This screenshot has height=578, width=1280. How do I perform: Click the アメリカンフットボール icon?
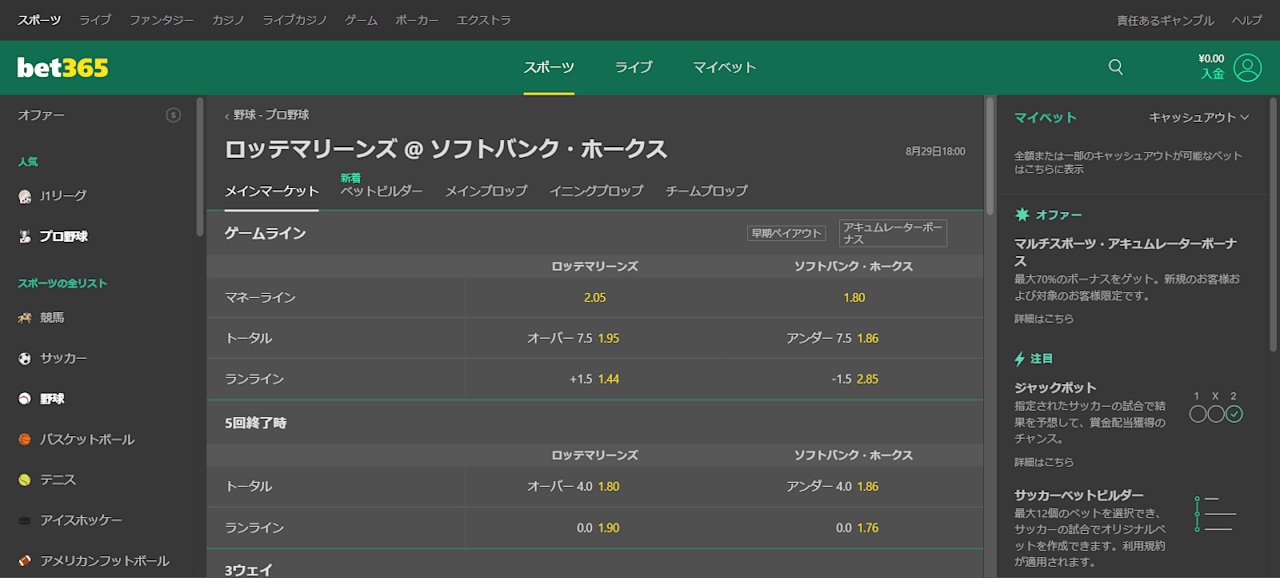click(25, 561)
